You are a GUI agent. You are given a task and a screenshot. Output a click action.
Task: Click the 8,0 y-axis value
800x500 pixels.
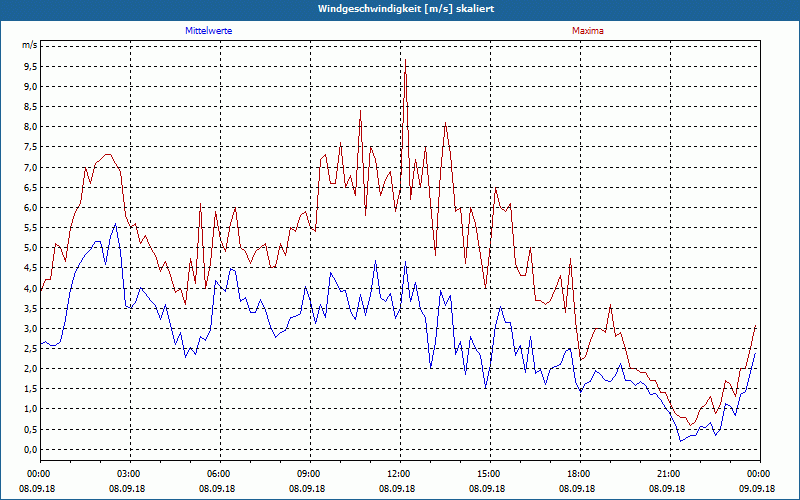click(30, 127)
